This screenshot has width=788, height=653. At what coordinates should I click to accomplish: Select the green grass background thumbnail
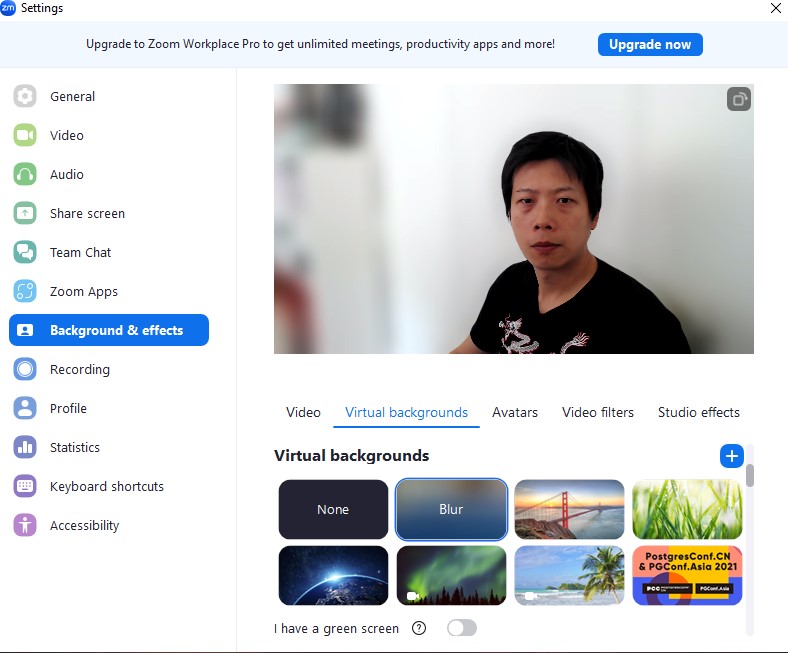(687, 510)
